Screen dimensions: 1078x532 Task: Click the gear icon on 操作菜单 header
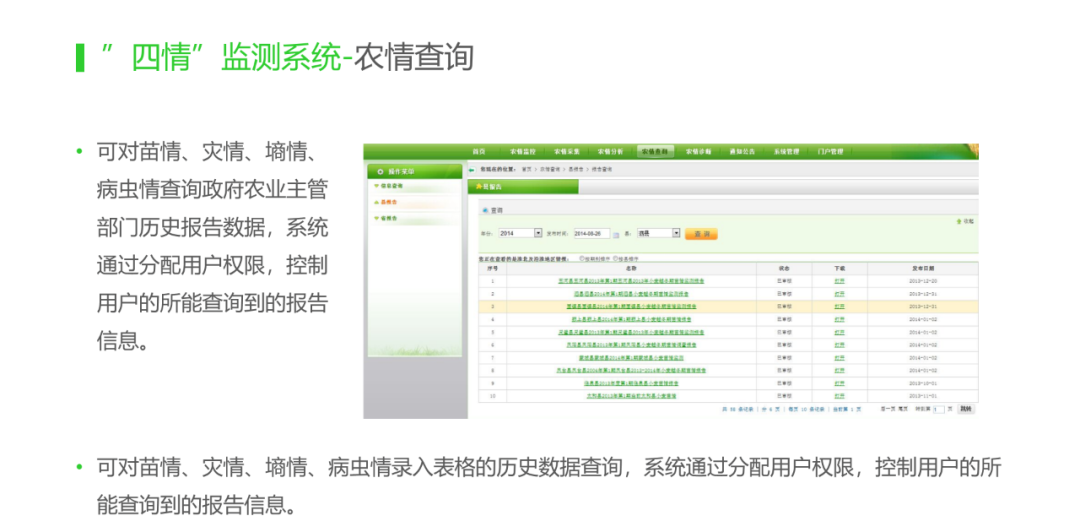click(380, 171)
